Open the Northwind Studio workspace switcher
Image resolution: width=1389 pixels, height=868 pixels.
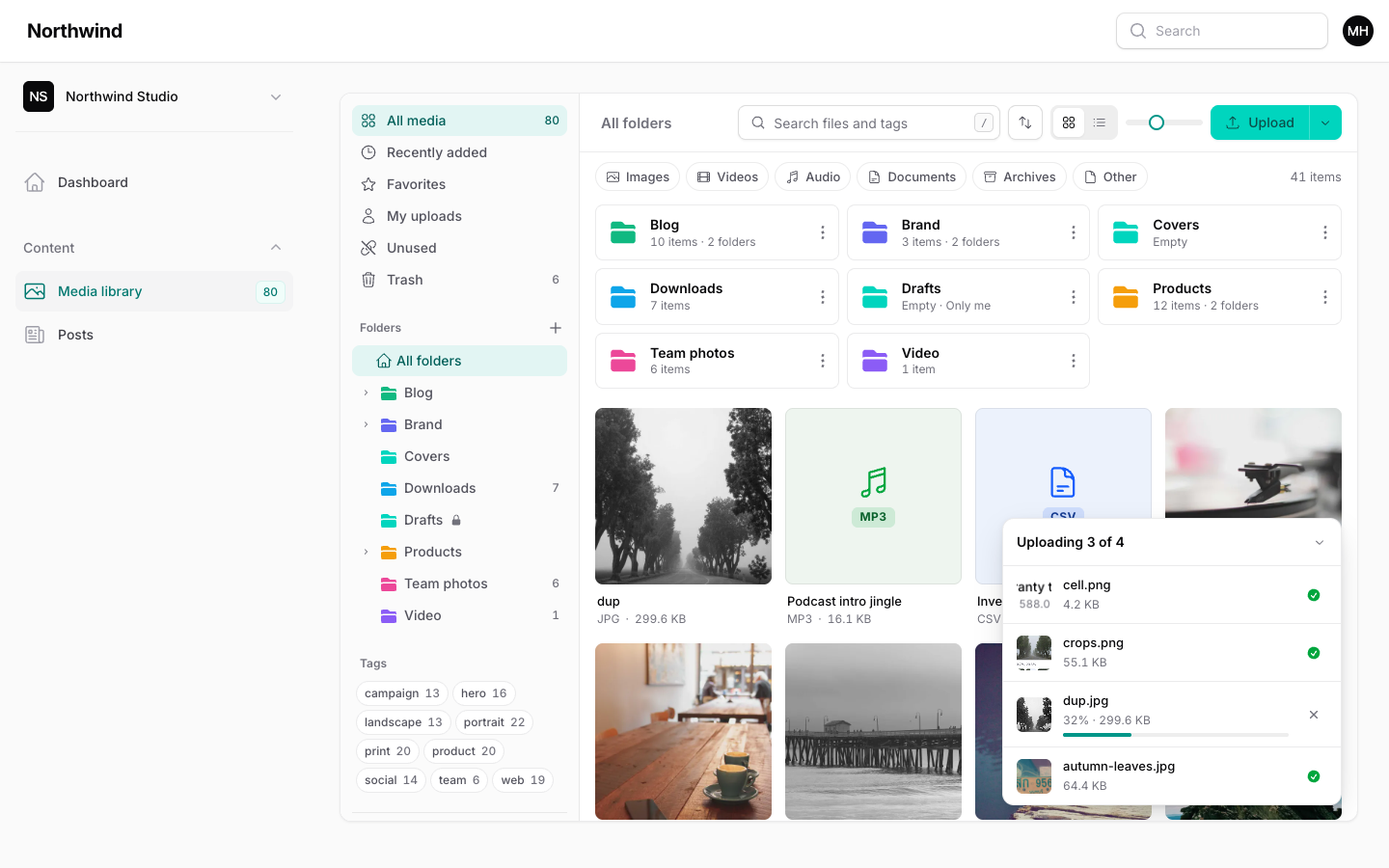point(154,96)
